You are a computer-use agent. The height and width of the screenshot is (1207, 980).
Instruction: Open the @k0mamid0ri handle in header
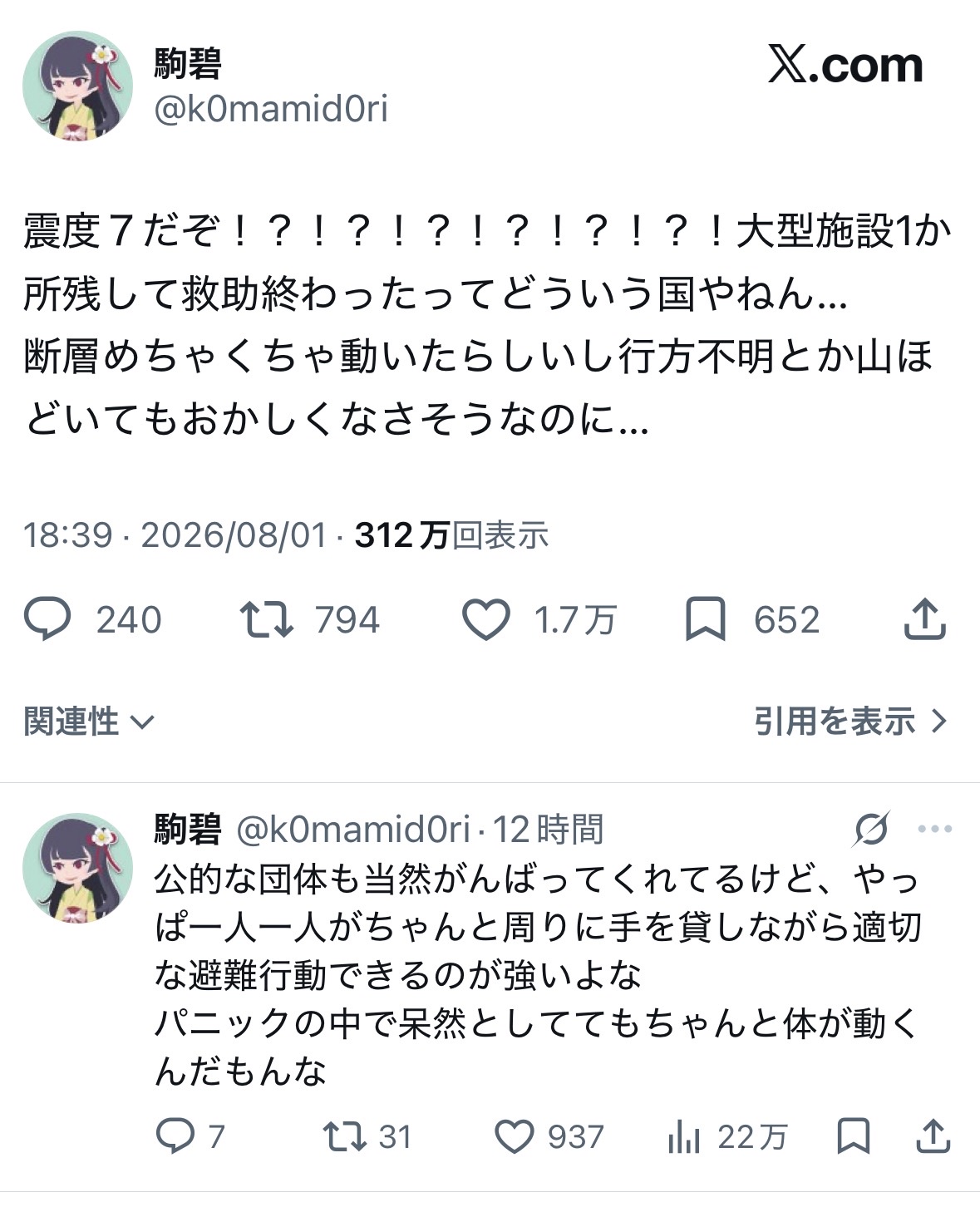(271, 109)
